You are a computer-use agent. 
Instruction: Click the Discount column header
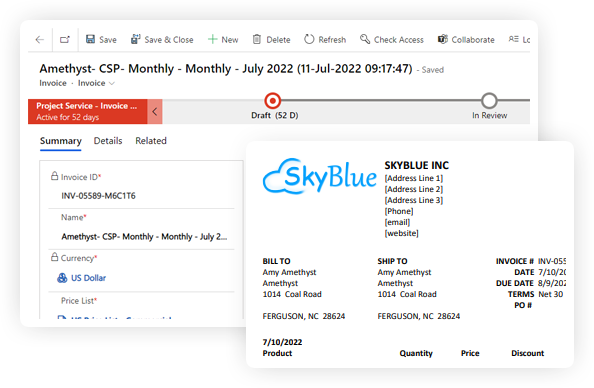click(x=528, y=353)
